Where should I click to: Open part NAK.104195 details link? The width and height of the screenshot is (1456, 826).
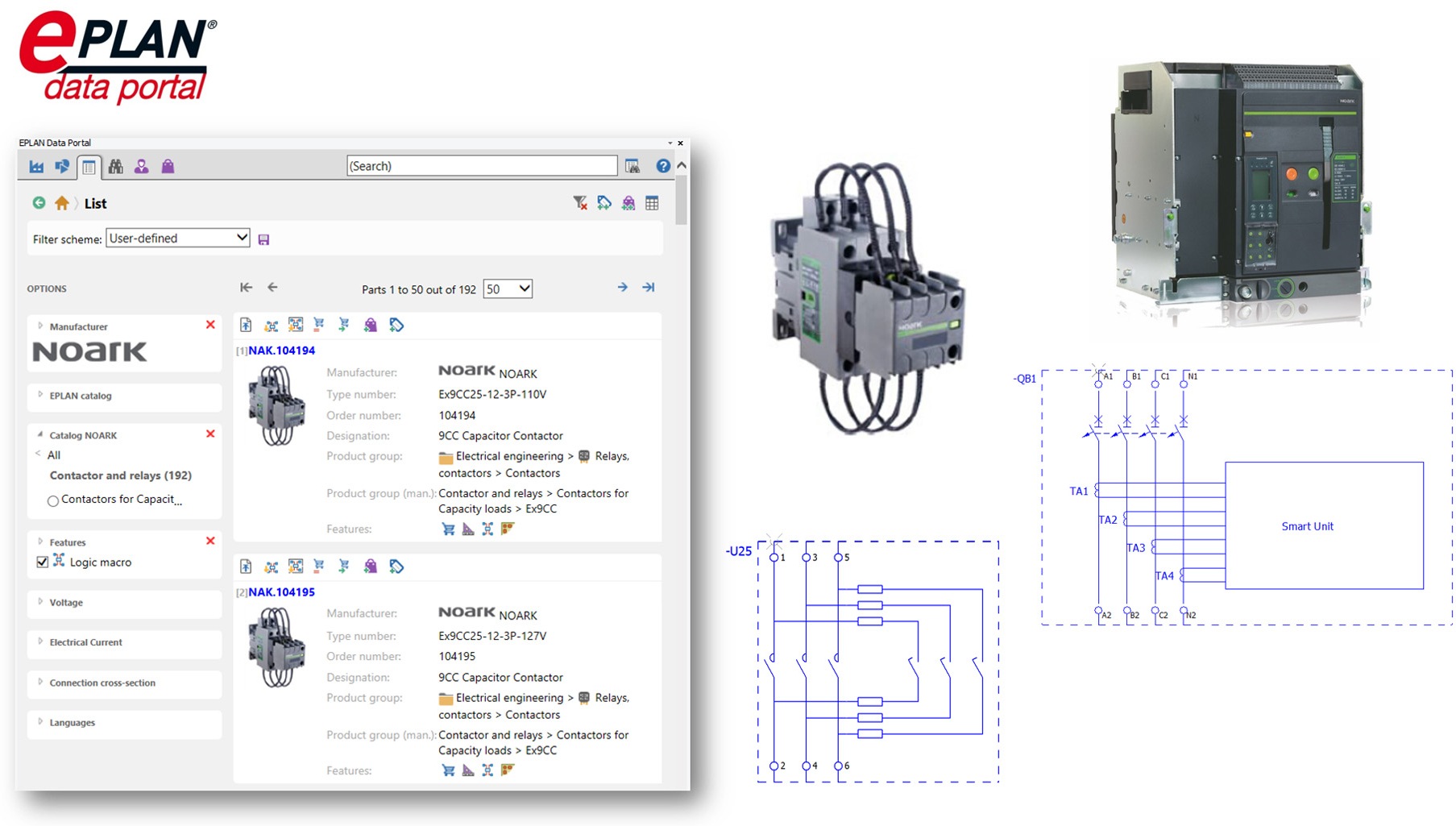[x=281, y=591]
